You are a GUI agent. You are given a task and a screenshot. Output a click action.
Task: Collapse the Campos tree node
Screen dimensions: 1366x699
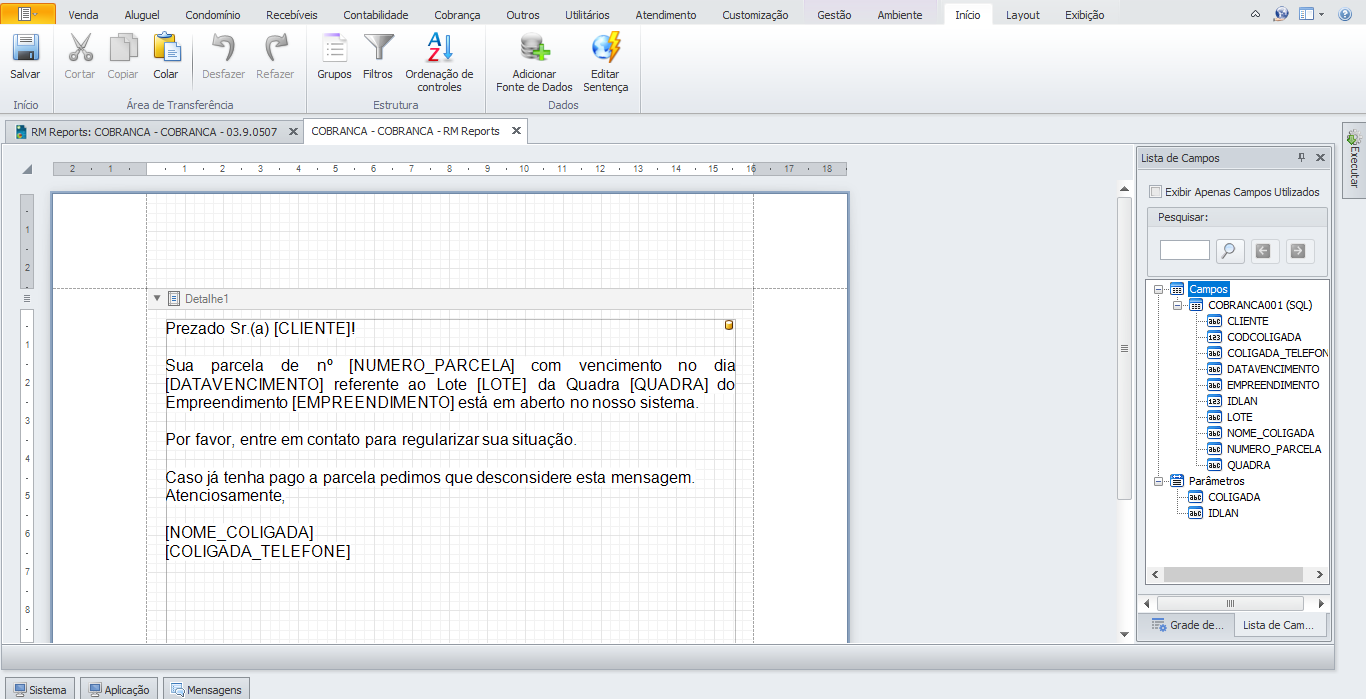(1158, 289)
